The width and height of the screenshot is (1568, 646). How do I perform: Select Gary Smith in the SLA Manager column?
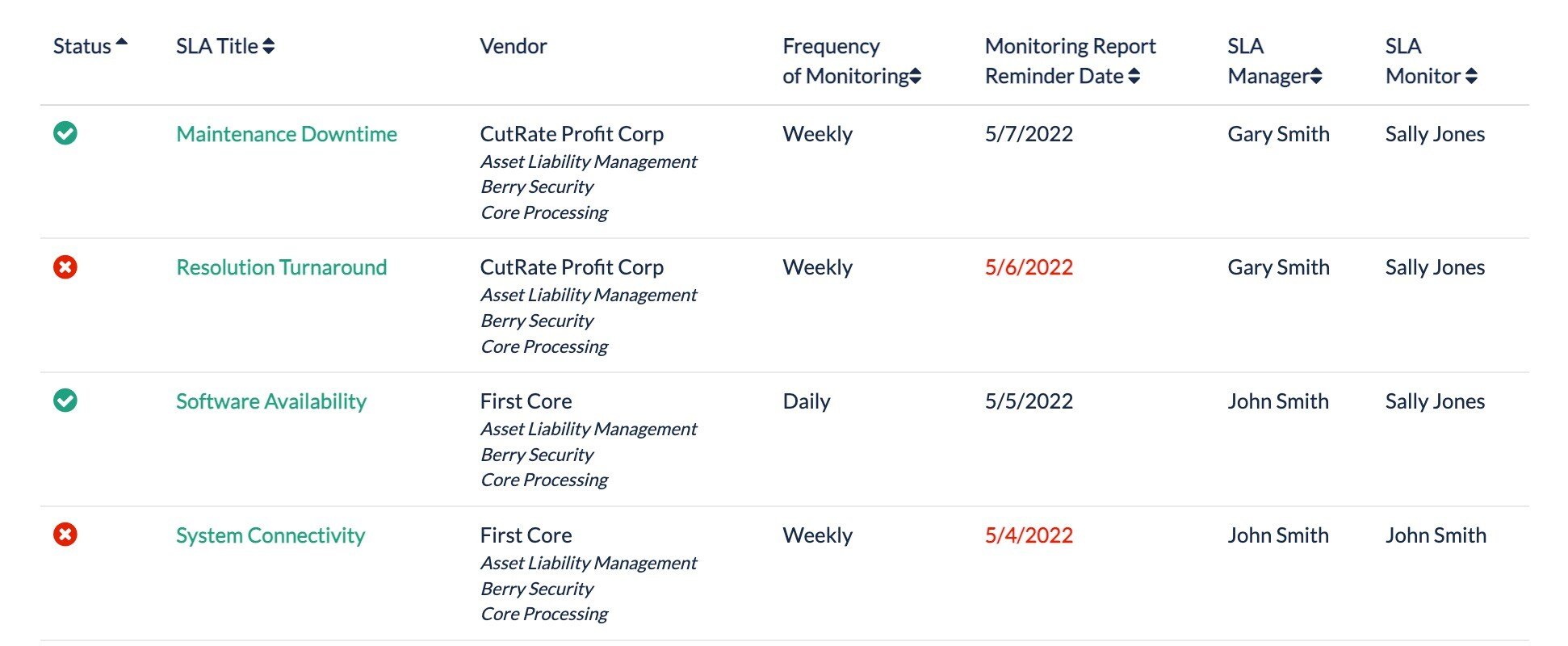point(1278,134)
